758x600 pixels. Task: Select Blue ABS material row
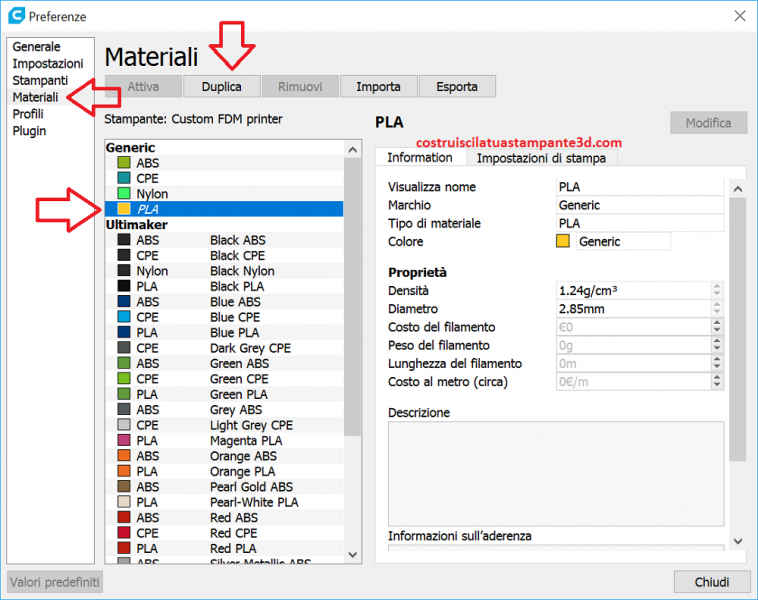[x=224, y=302]
